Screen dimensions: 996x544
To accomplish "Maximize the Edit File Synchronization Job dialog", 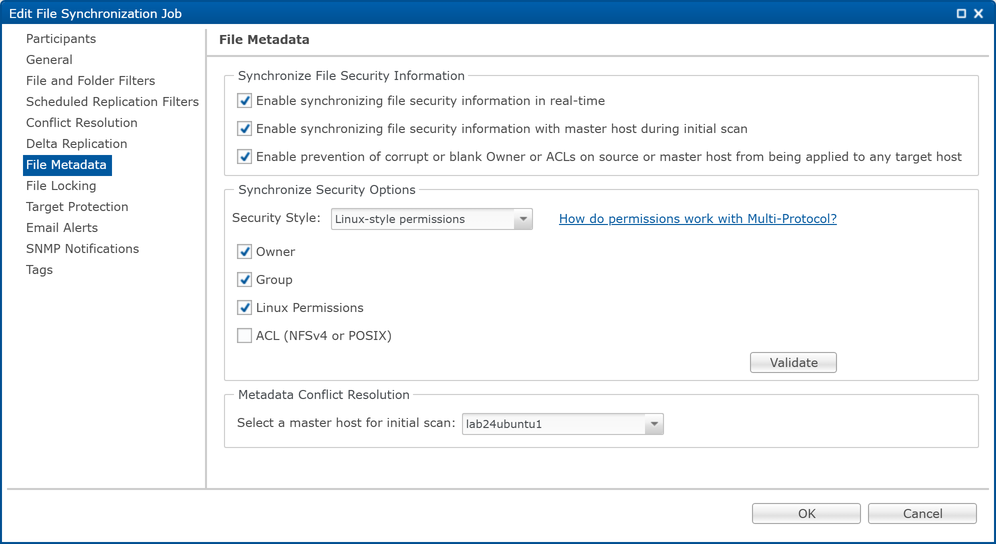I will click(961, 13).
